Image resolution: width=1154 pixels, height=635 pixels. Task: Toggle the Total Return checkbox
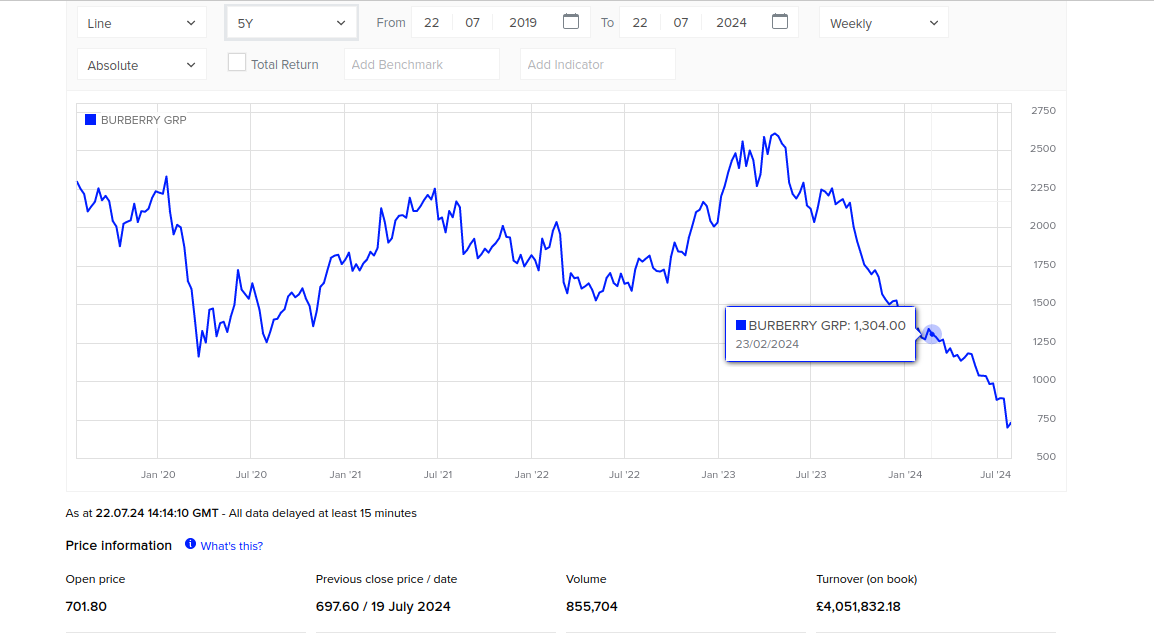(237, 63)
